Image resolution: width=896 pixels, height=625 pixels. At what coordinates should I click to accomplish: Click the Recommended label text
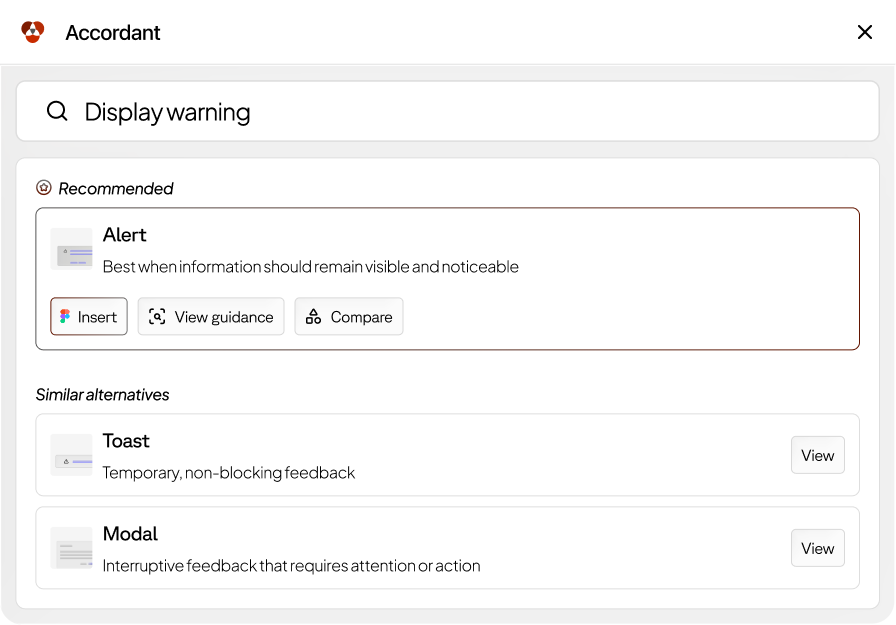click(116, 189)
